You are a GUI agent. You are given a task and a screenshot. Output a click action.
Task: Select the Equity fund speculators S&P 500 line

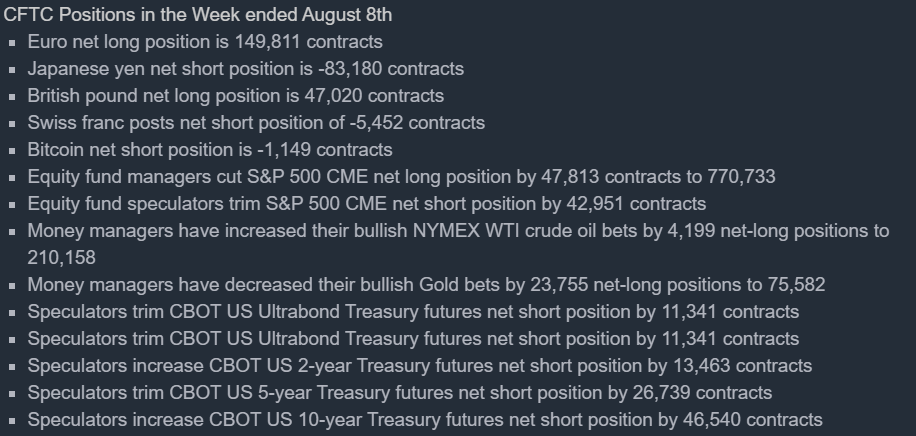(x=367, y=204)
